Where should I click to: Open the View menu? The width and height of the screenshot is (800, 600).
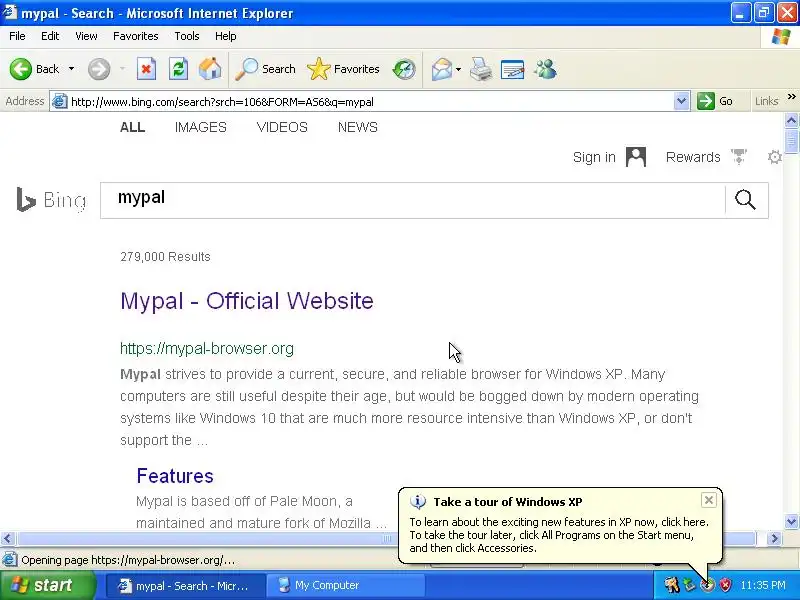(x=86, y=36)
